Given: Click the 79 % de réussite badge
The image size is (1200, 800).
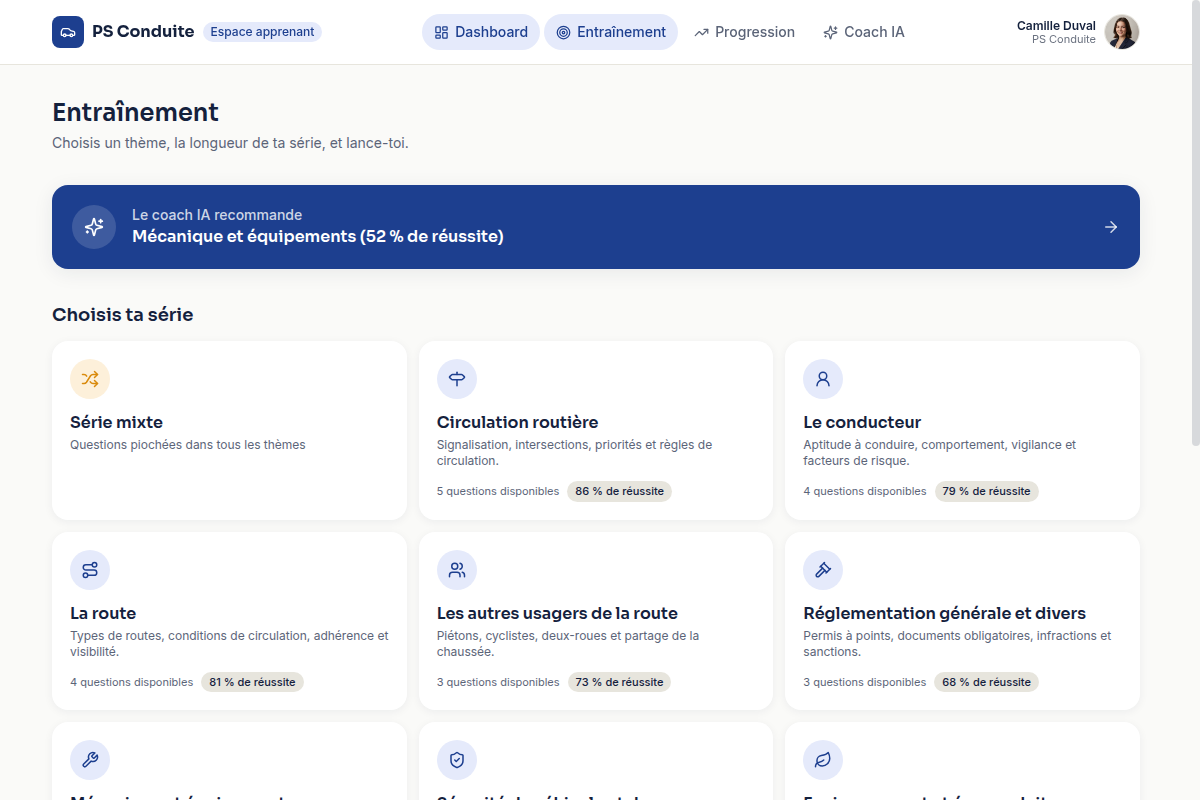Looking at the screenshot, I should (986, 491).
